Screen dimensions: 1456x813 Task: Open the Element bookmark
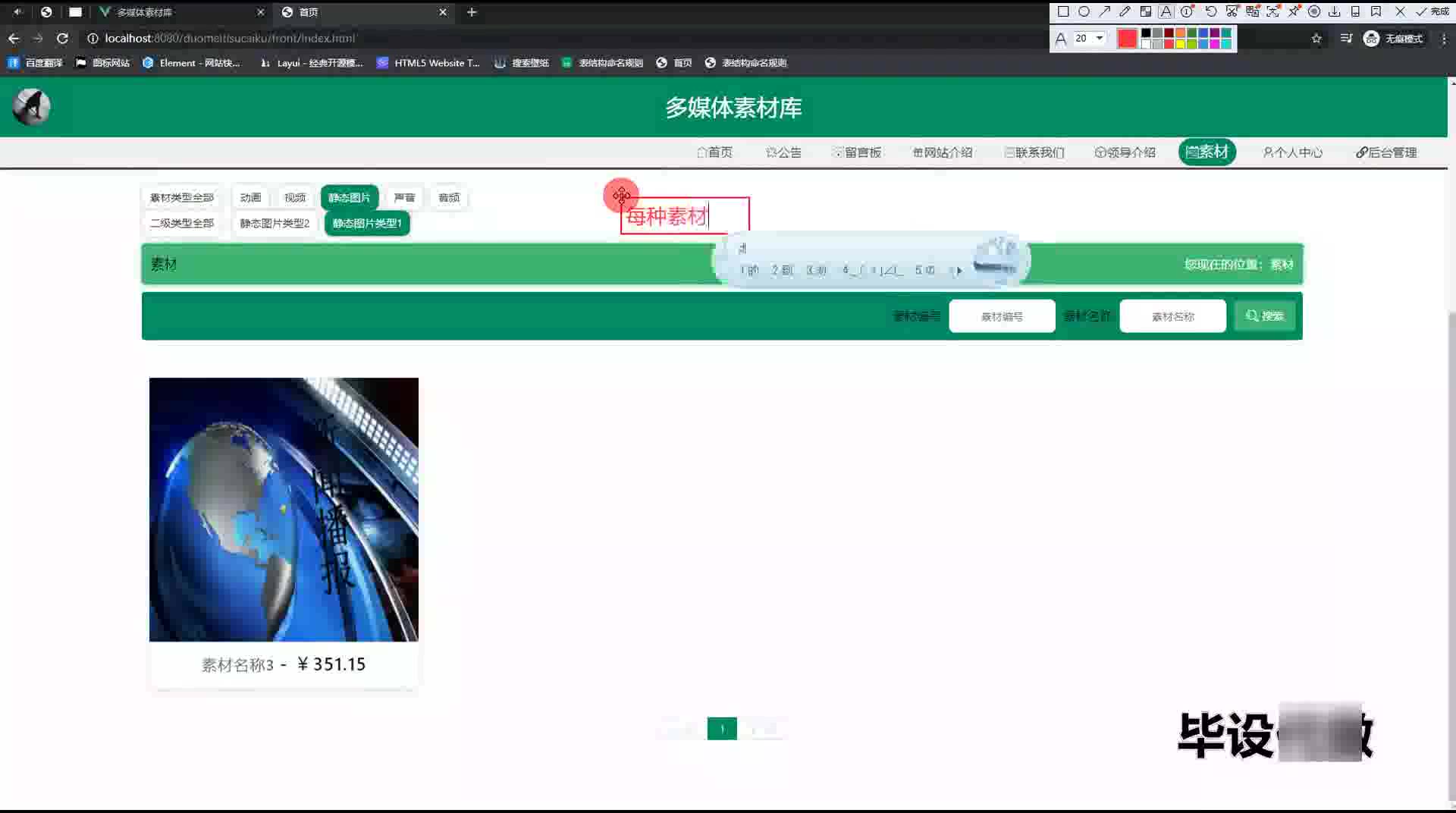[x=191, y=63]
